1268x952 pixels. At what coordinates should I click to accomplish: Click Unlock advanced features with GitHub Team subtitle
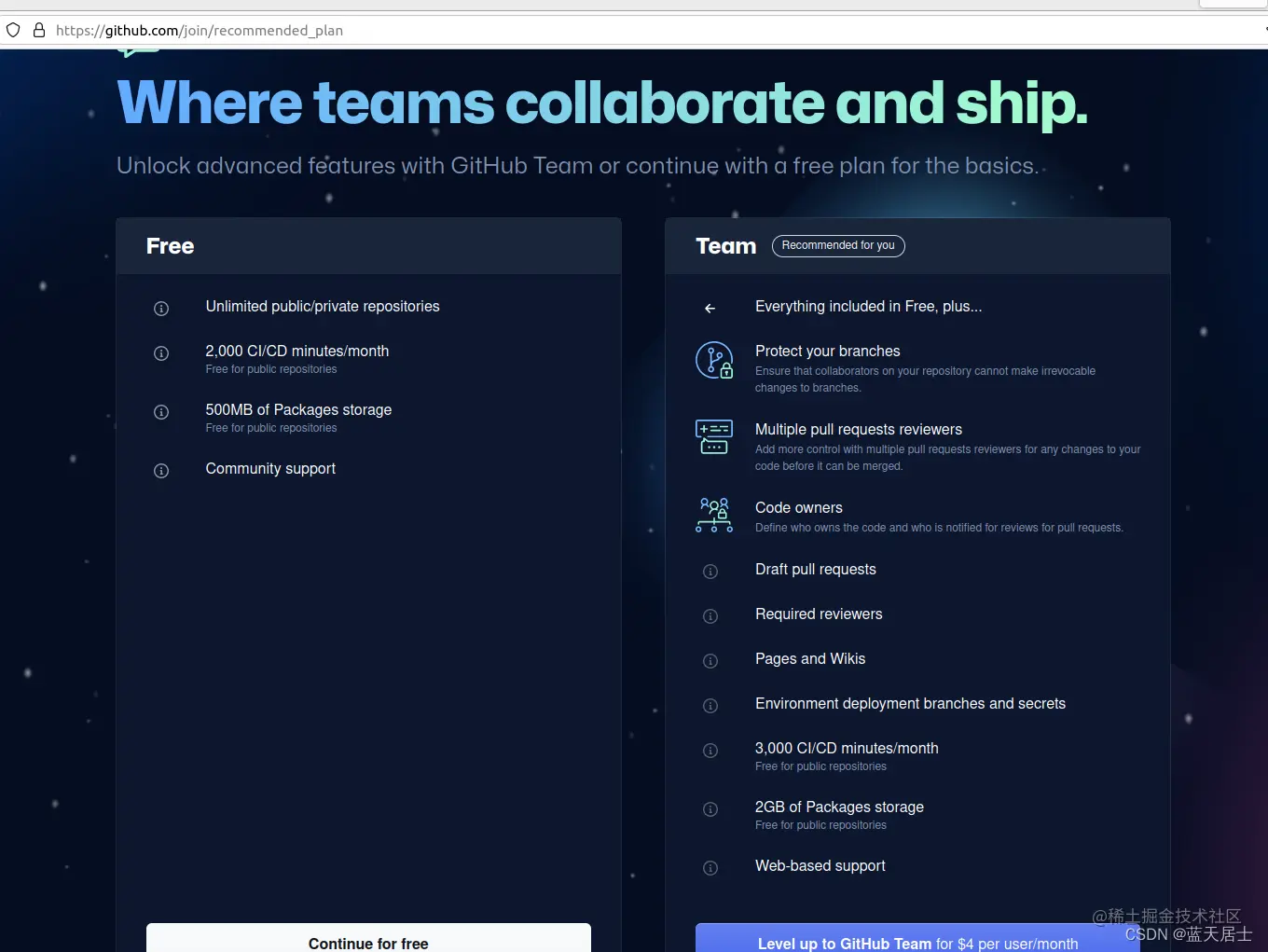click(577, 166)
